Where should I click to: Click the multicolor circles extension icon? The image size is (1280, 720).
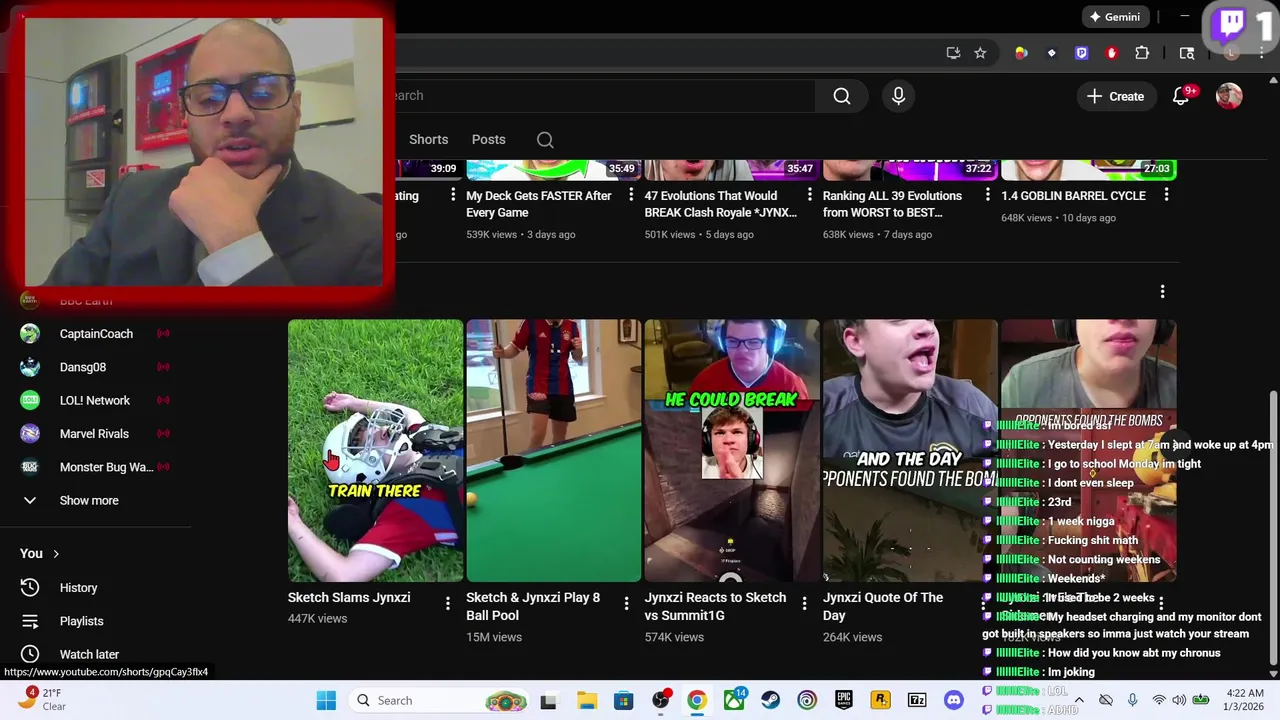[1021, 53]
